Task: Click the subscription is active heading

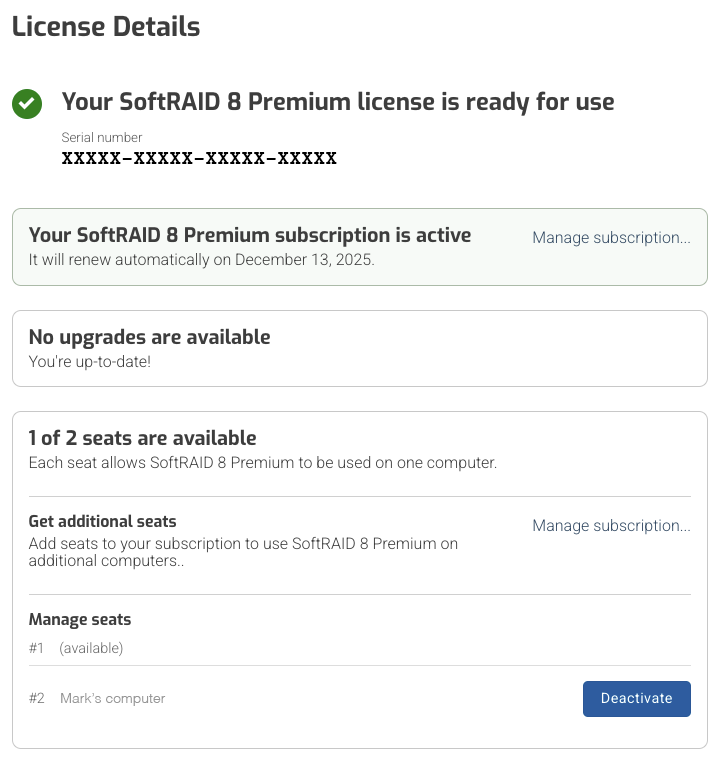Action: tap(250, 236)
